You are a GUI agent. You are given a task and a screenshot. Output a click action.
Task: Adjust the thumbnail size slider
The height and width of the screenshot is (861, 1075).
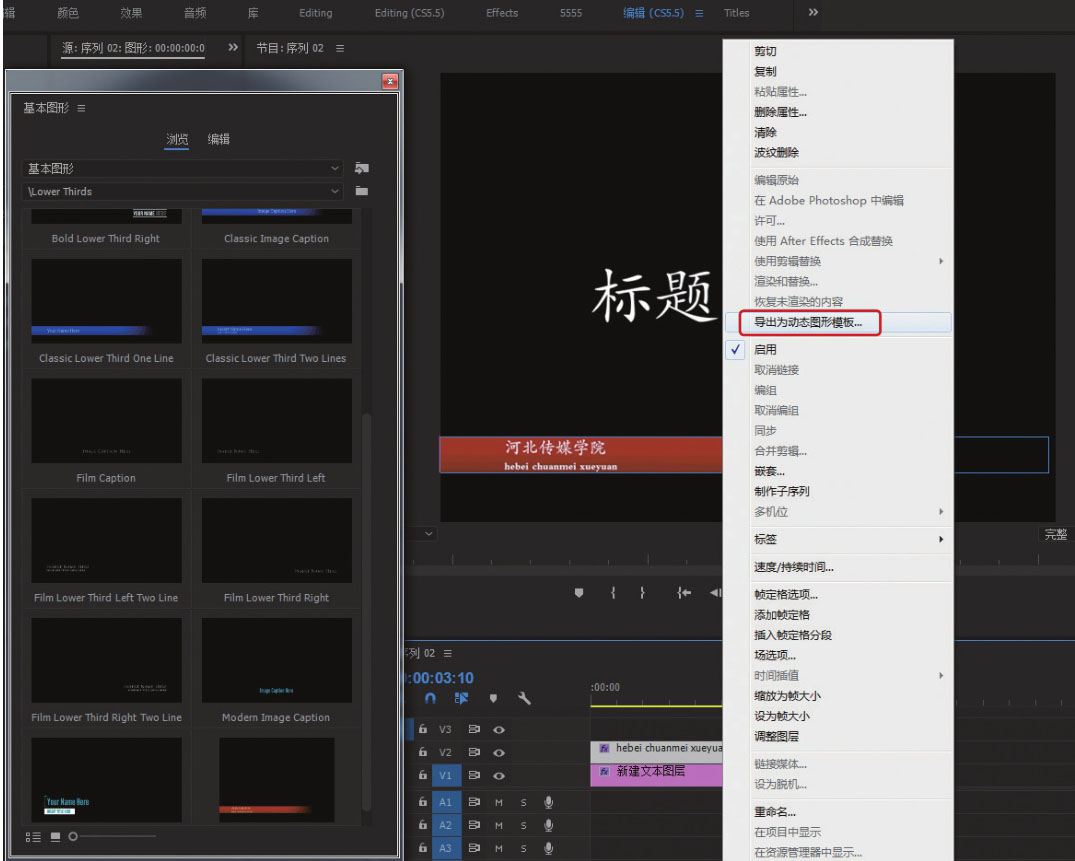tap(75, 836)
